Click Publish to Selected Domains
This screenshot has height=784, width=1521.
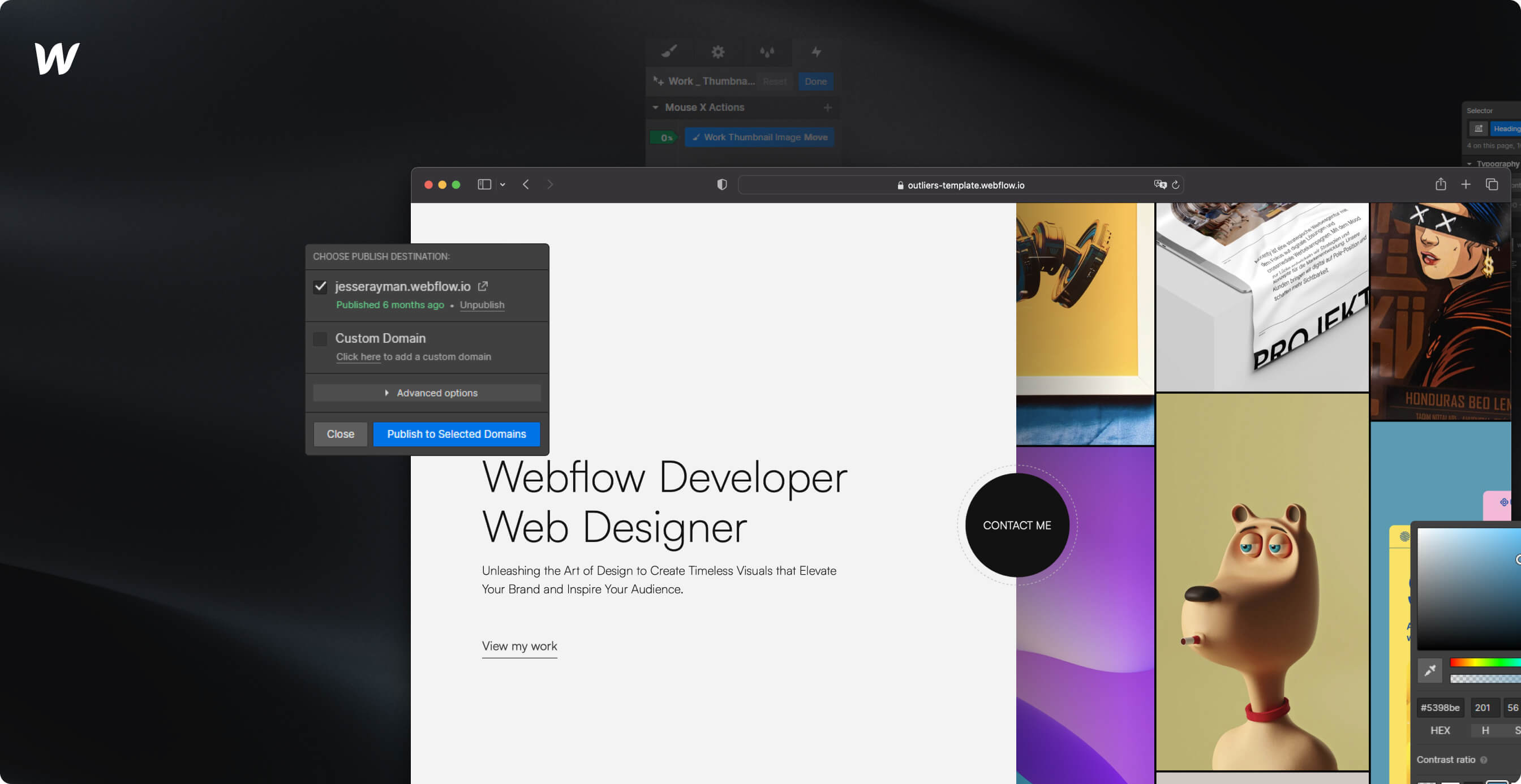[x=456, y=434]
